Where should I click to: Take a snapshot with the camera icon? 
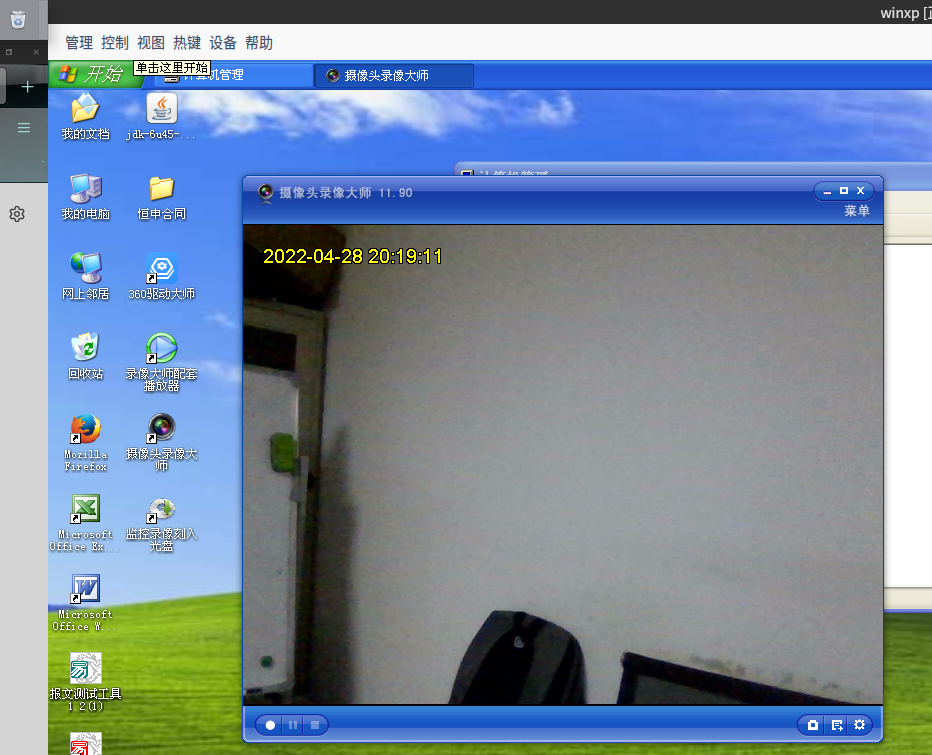click(x=813, y=725)
